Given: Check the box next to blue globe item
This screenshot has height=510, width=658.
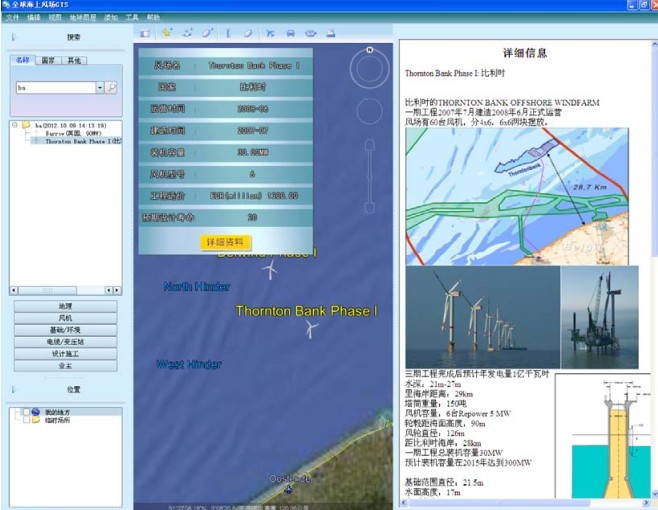Looking at the screenshot, I should (26, 412).
